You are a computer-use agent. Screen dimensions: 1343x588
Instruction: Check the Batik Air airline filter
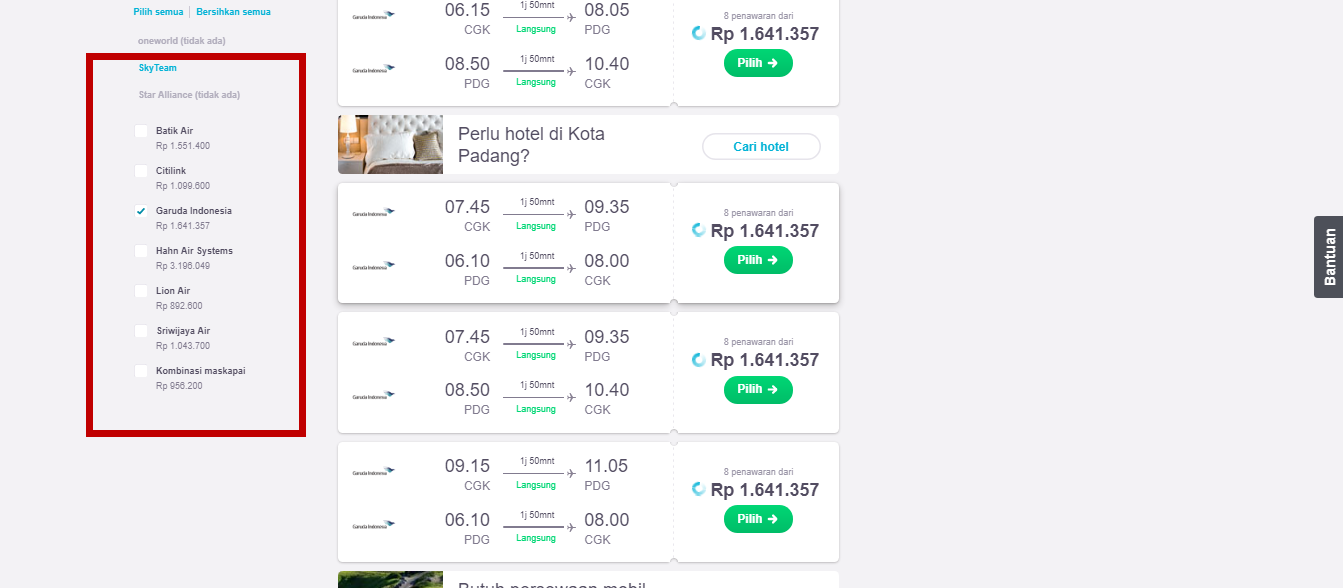point(141,131)
